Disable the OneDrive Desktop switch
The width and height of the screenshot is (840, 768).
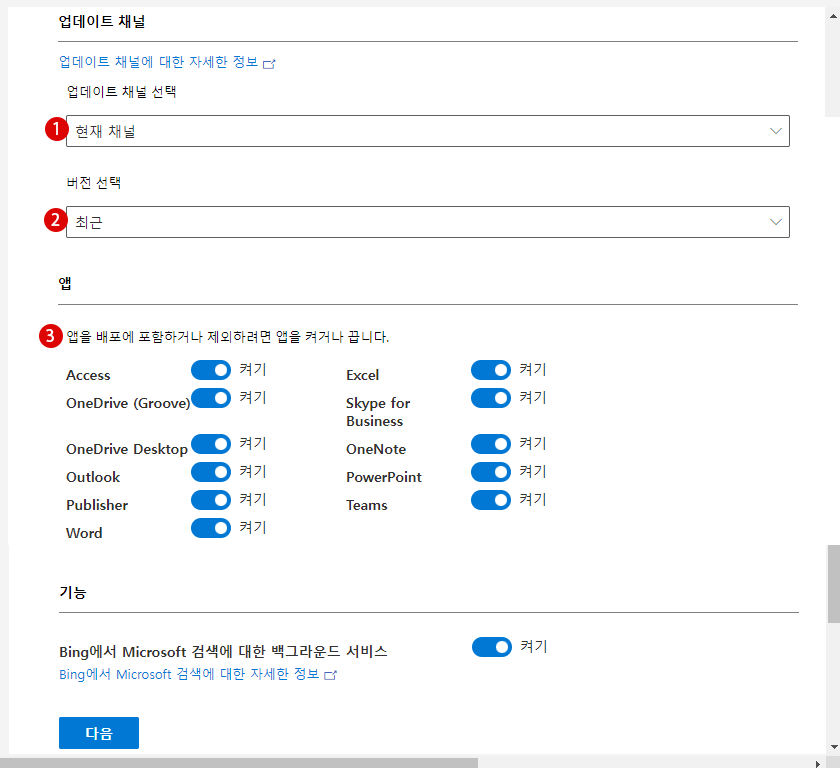click(211, 444)
